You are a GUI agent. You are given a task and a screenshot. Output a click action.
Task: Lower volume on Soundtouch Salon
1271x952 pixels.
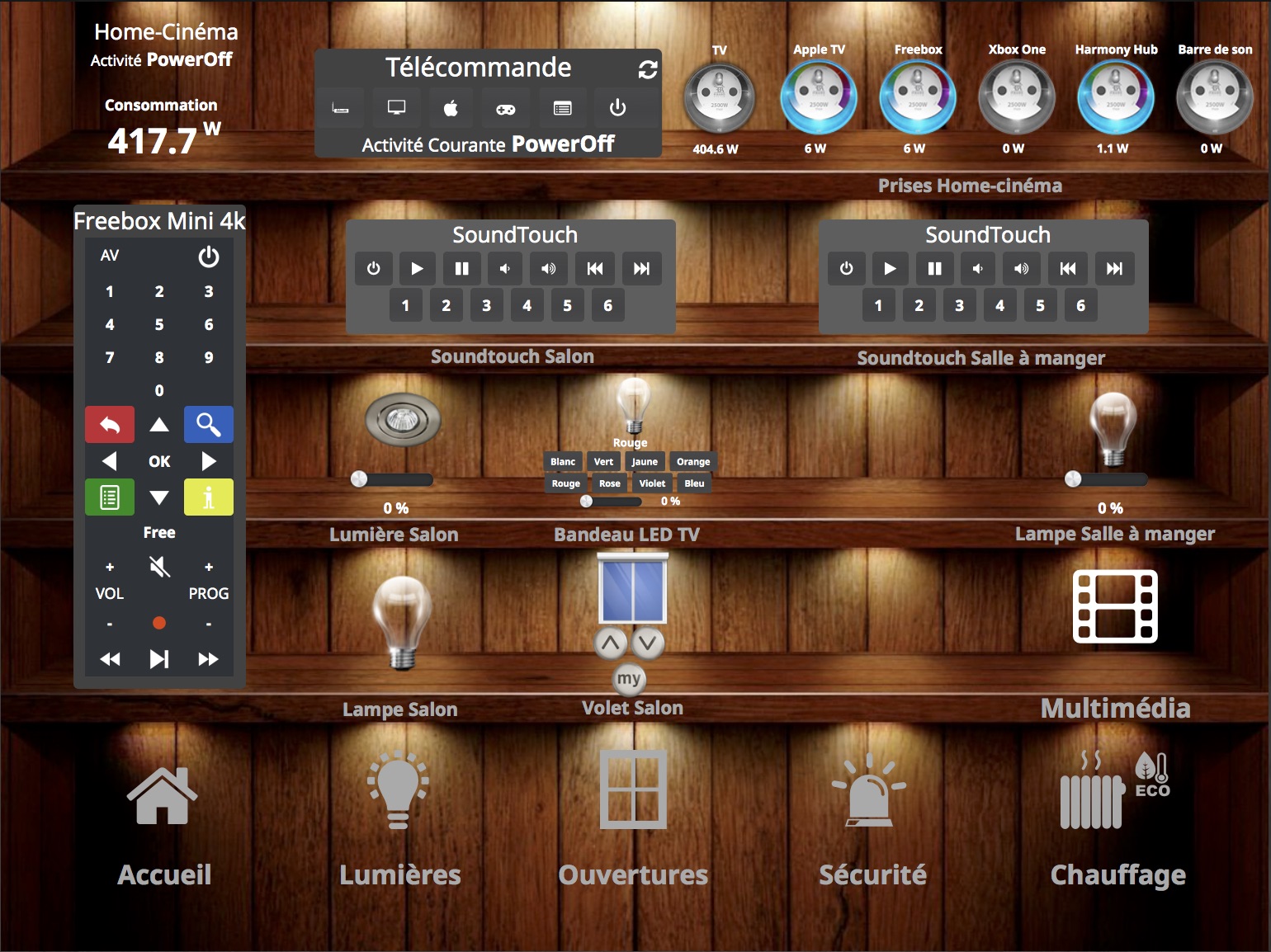505,268
